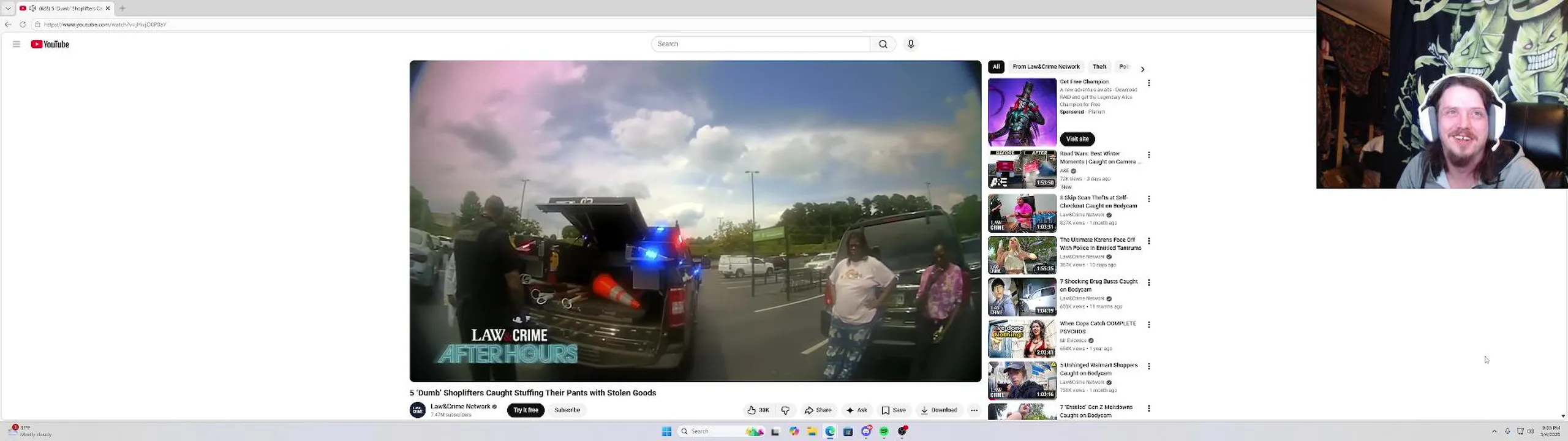Open Road Wars Best Winter Moments thumbnail

1022,169
